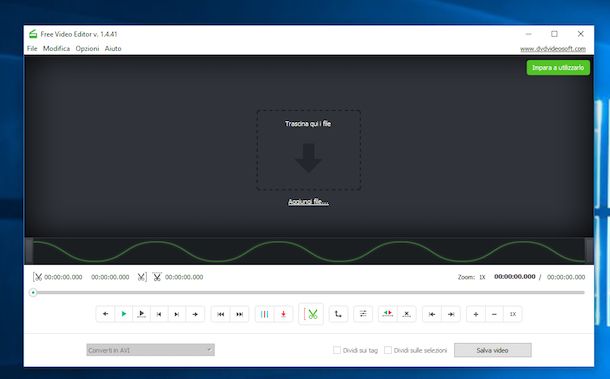Click the Salva video button
This screenshot has height=379, width=610.
point(493,350)
